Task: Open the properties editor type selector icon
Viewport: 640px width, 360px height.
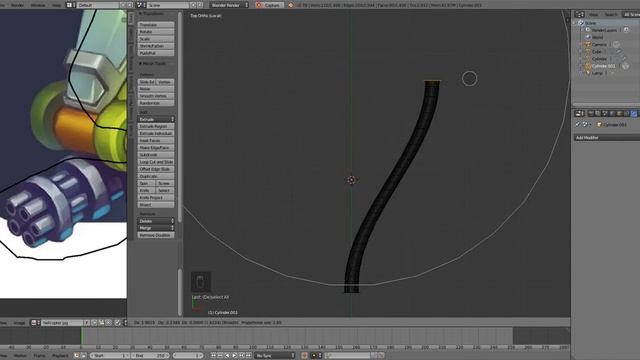Action: (x=579, y=113)
